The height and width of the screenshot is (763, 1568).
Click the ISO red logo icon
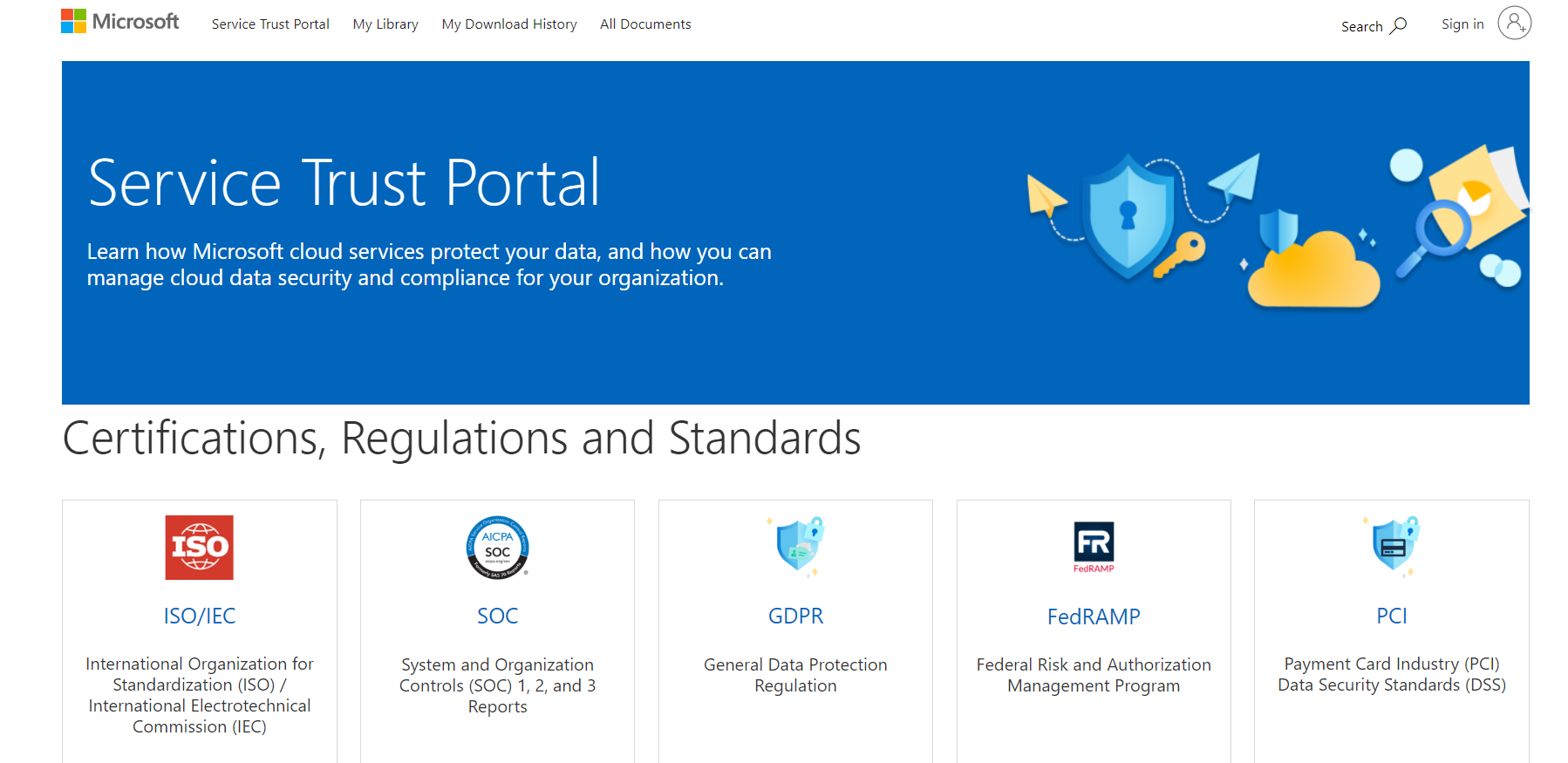(200, 548)
